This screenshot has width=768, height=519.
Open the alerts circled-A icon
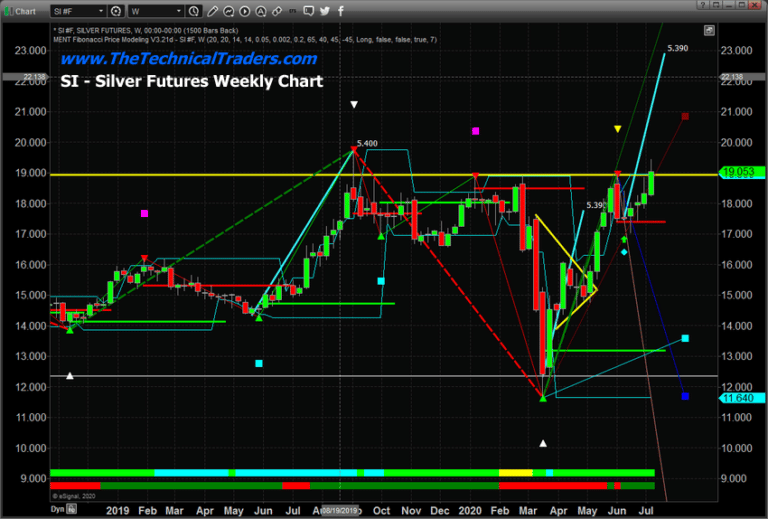coord(261,11)
